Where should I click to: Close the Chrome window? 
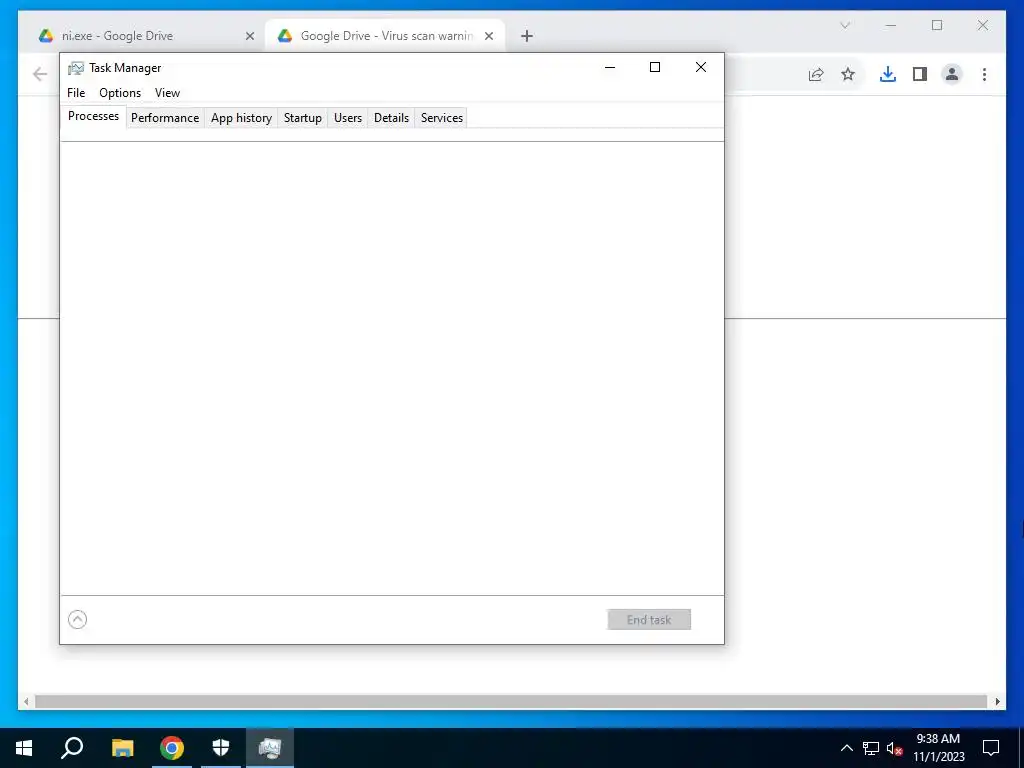click(983, 25)
